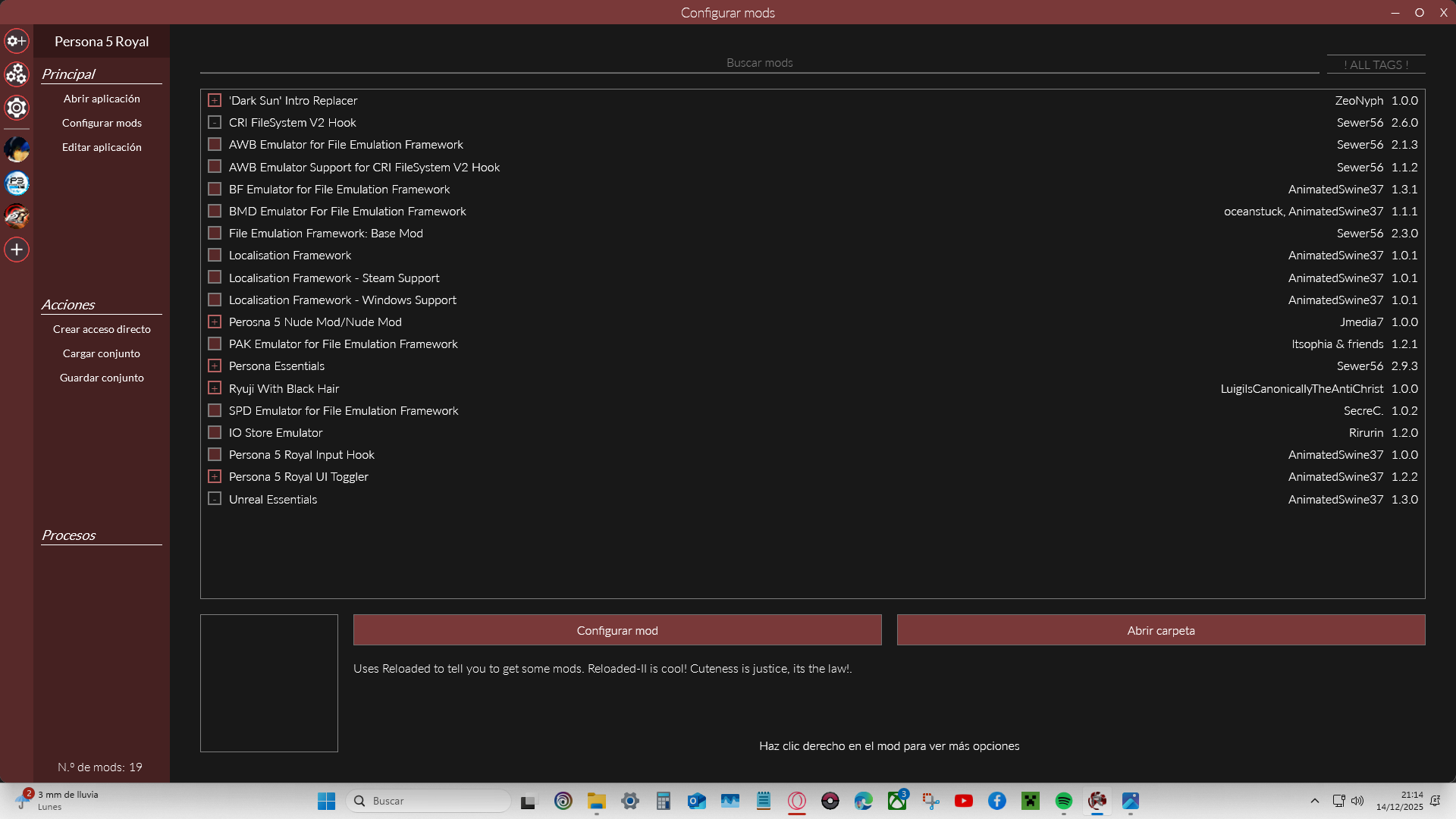The height and width of the screenshot is (819, 1456).
Task: Select 'Abrir aplicación' in the Principal menu
Action: (x=102, y=99)
